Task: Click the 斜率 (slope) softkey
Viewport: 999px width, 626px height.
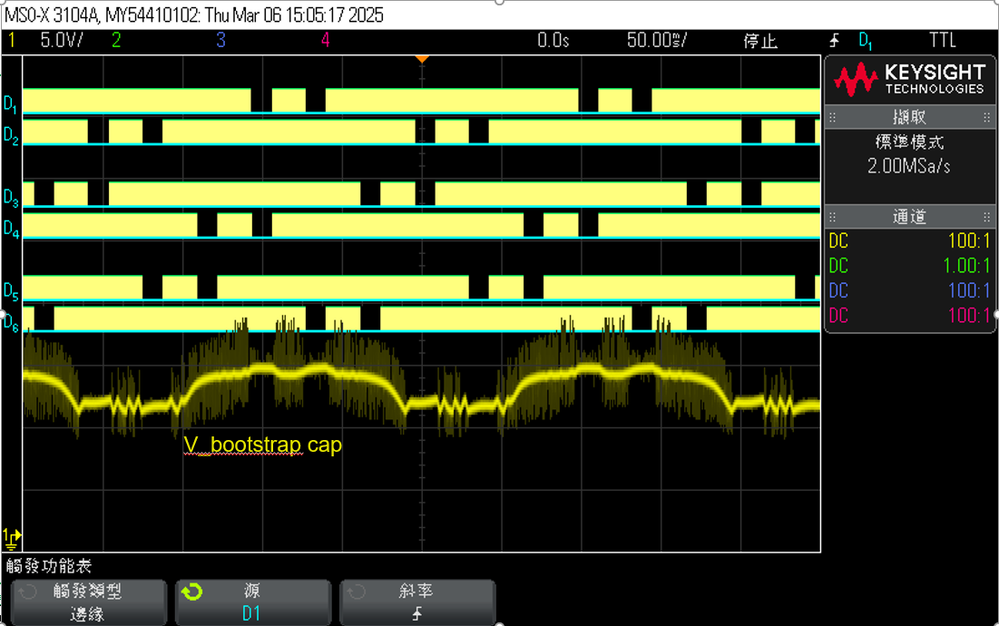Action: tap(417, 602)
